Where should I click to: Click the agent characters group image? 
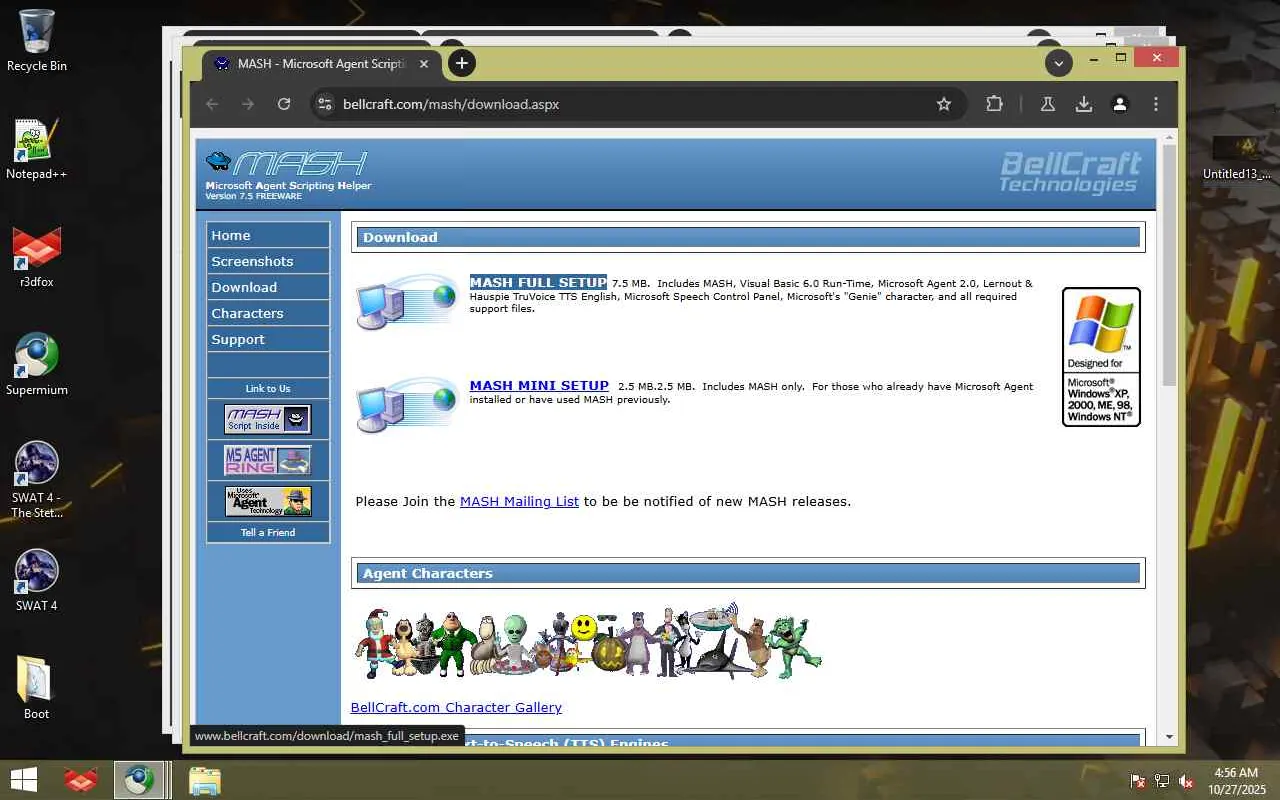[x=588, y=641]
